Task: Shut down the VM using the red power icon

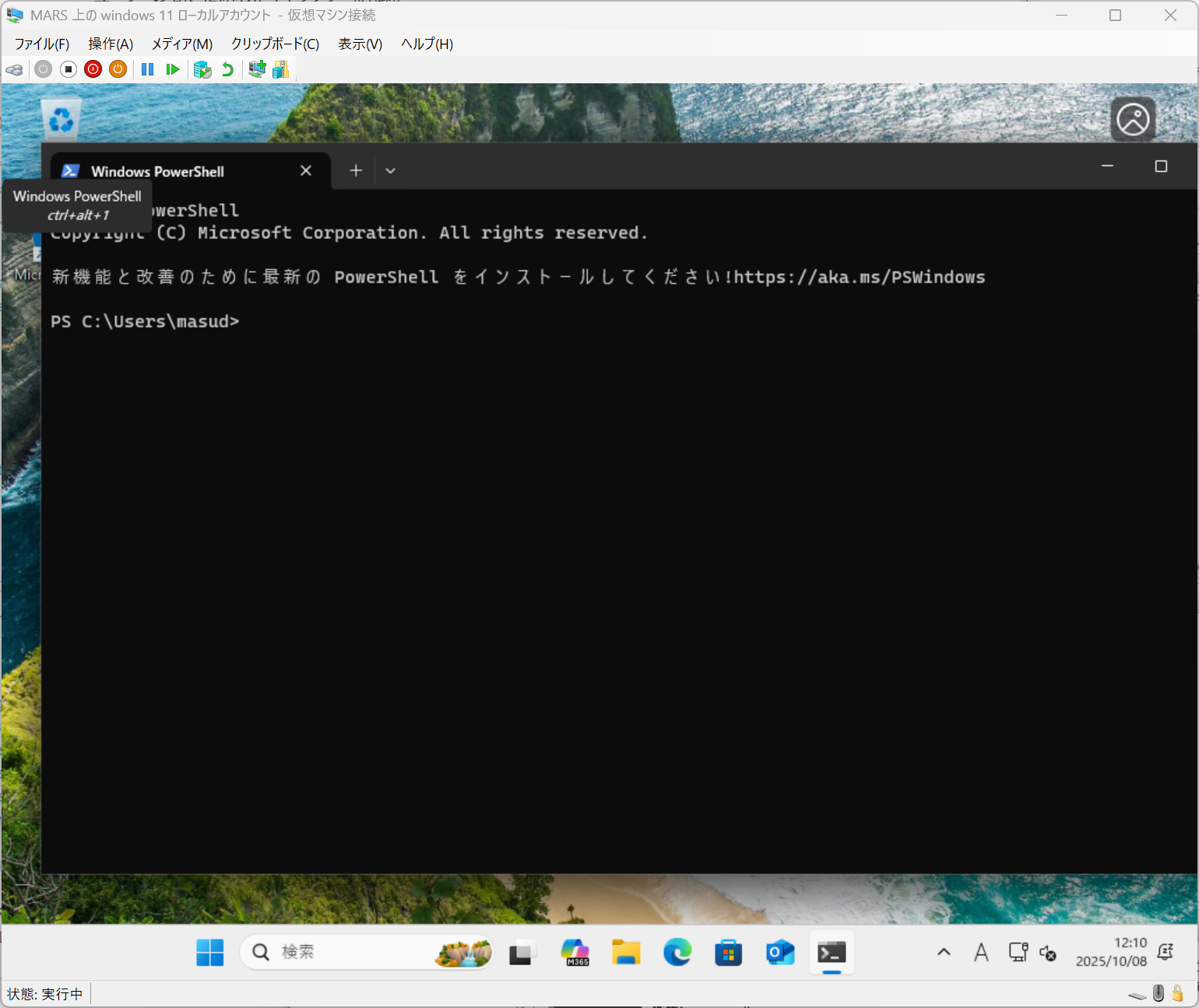Action: tap(93, 69)
